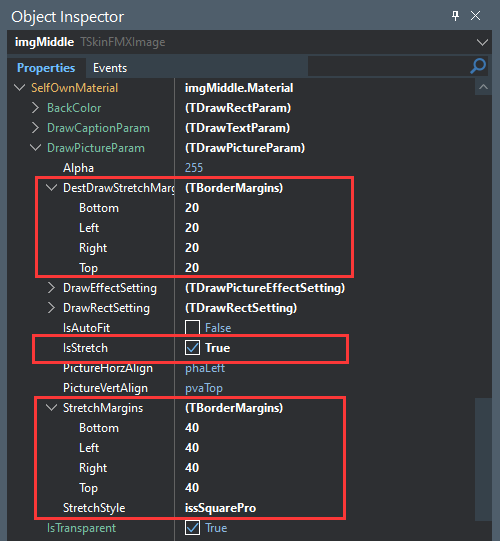Toggle the IsAutoFit checkbox
Viewport: 500px width, 541px height.
[192, 328]
